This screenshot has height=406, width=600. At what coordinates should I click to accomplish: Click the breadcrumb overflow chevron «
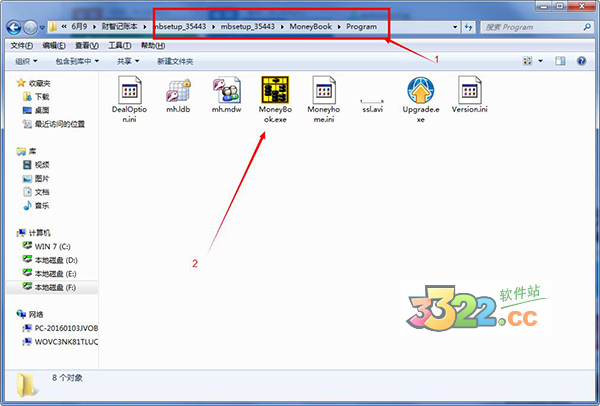[64, 27]
